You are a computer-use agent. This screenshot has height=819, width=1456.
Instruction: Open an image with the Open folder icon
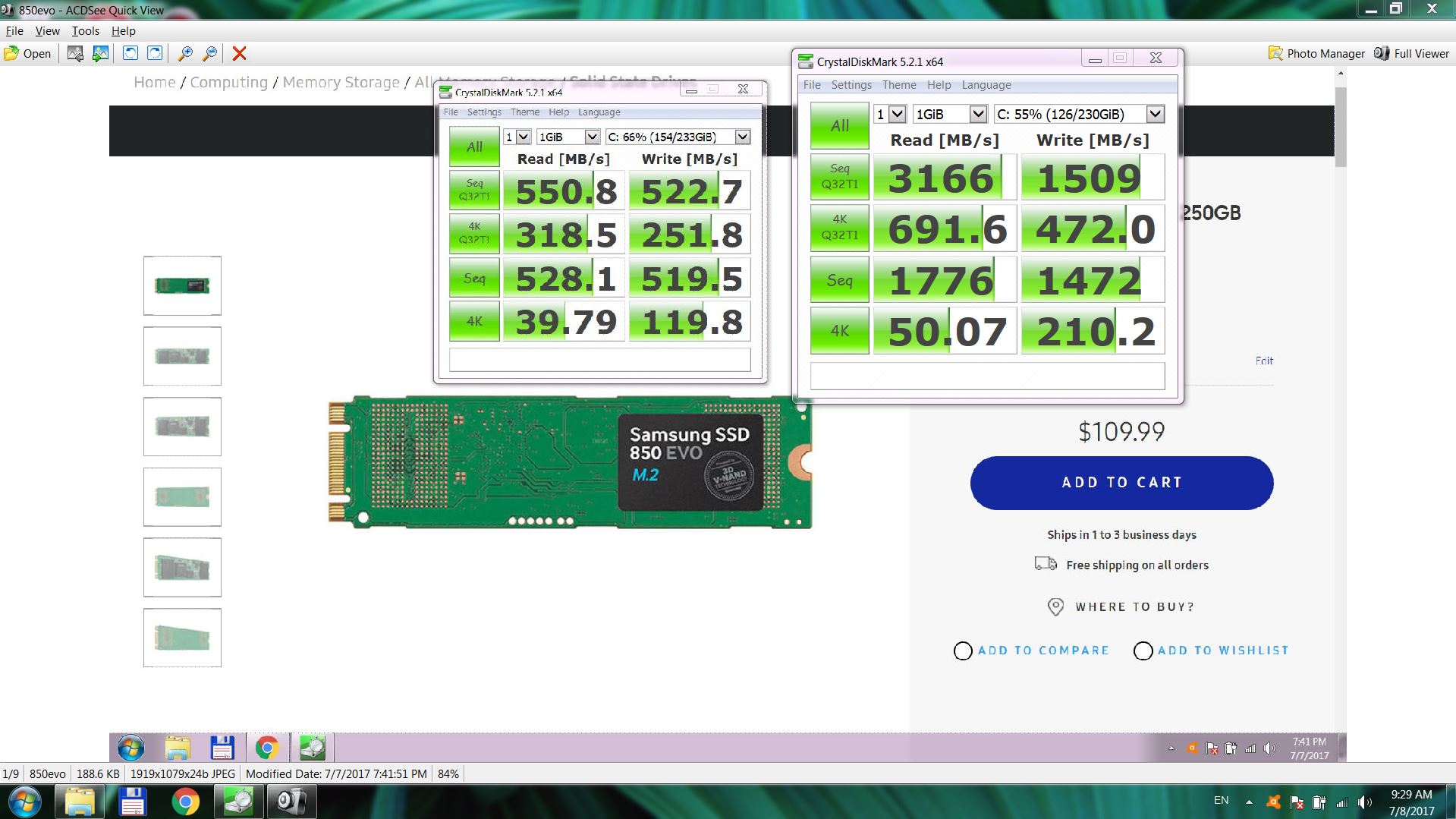27,53
